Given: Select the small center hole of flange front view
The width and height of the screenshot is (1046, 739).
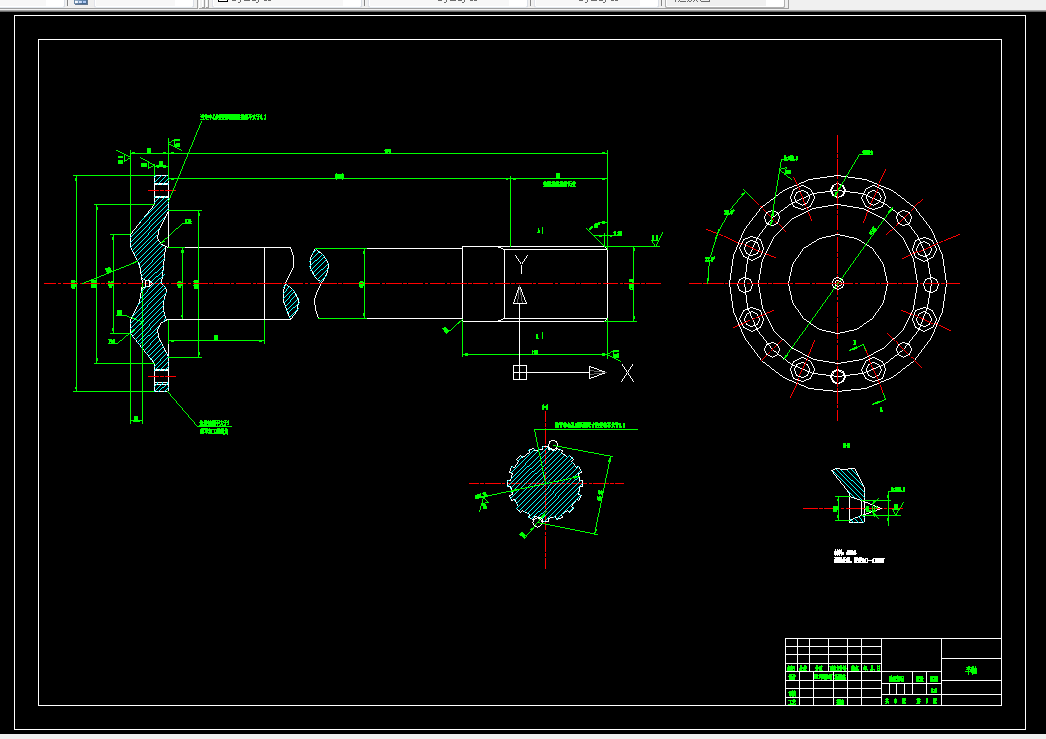Looking at the screenshot, I should 838,283.
